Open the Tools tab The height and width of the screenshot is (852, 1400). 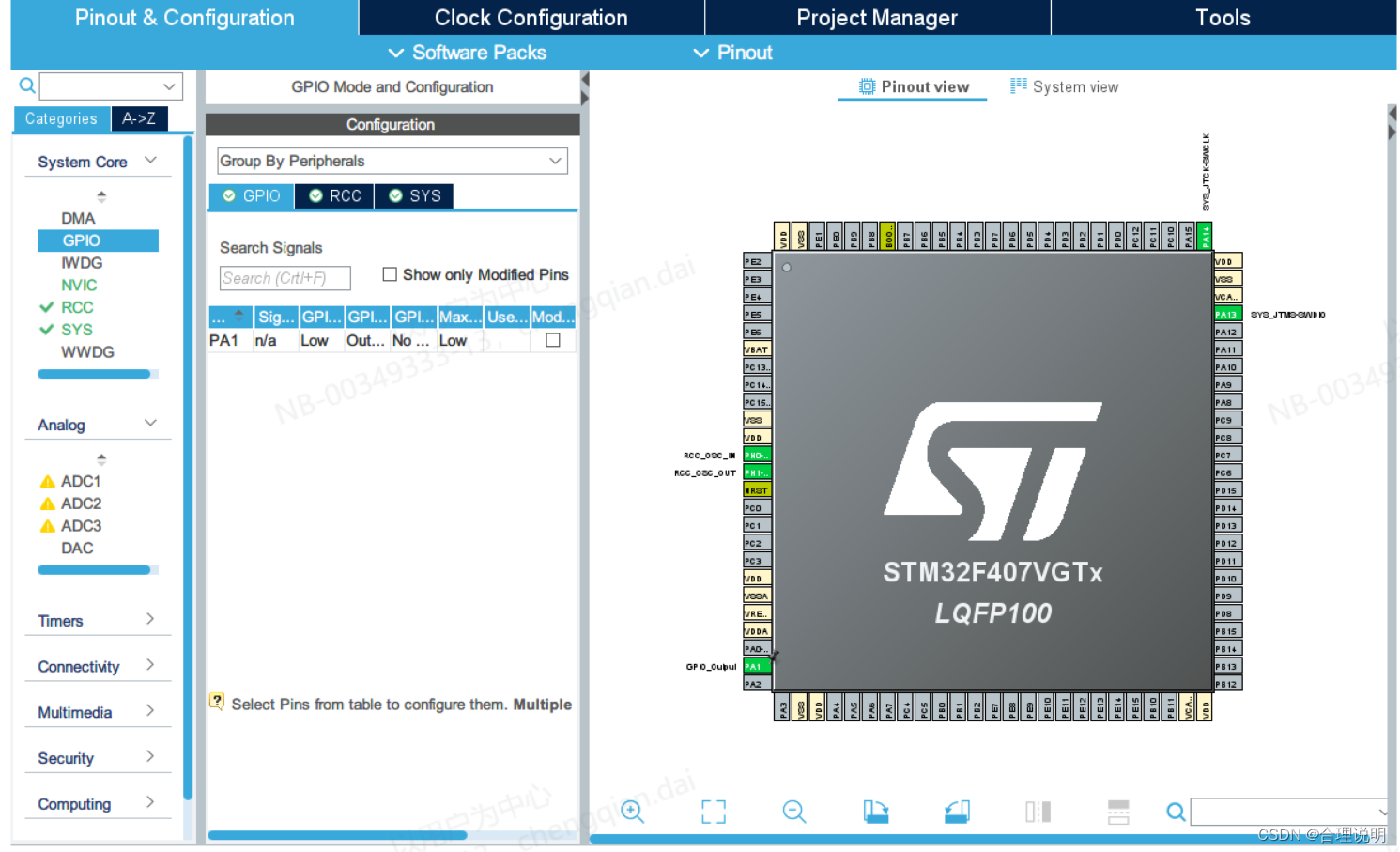[x=1223, y=18]
